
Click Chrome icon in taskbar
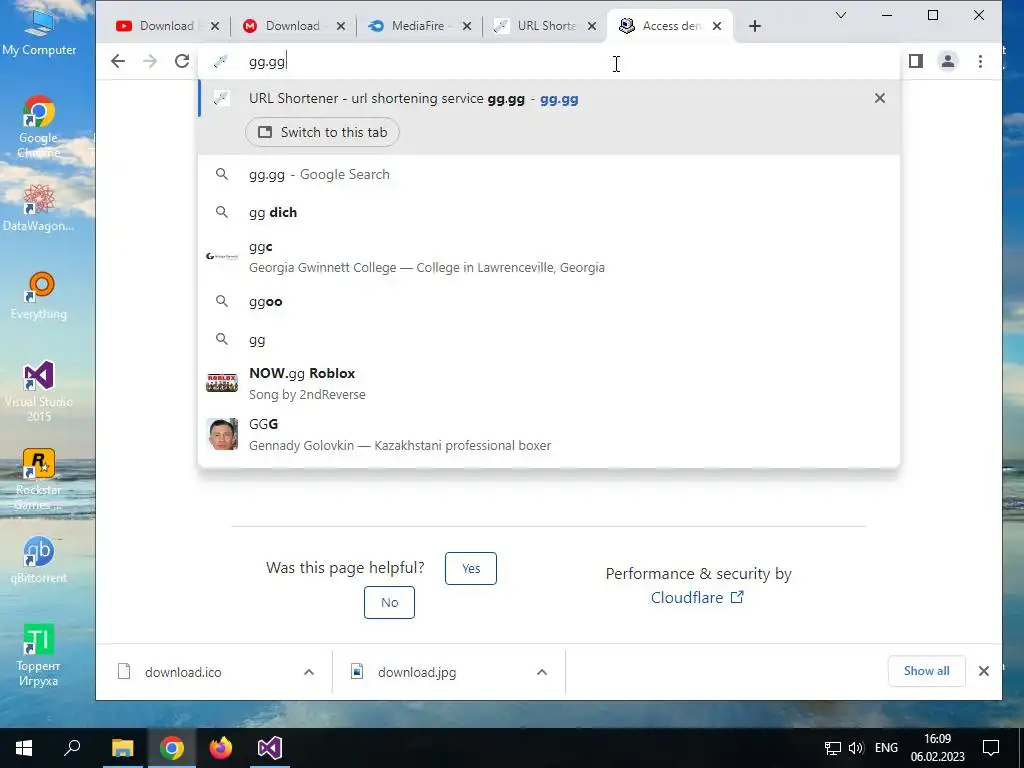point(171,748)
